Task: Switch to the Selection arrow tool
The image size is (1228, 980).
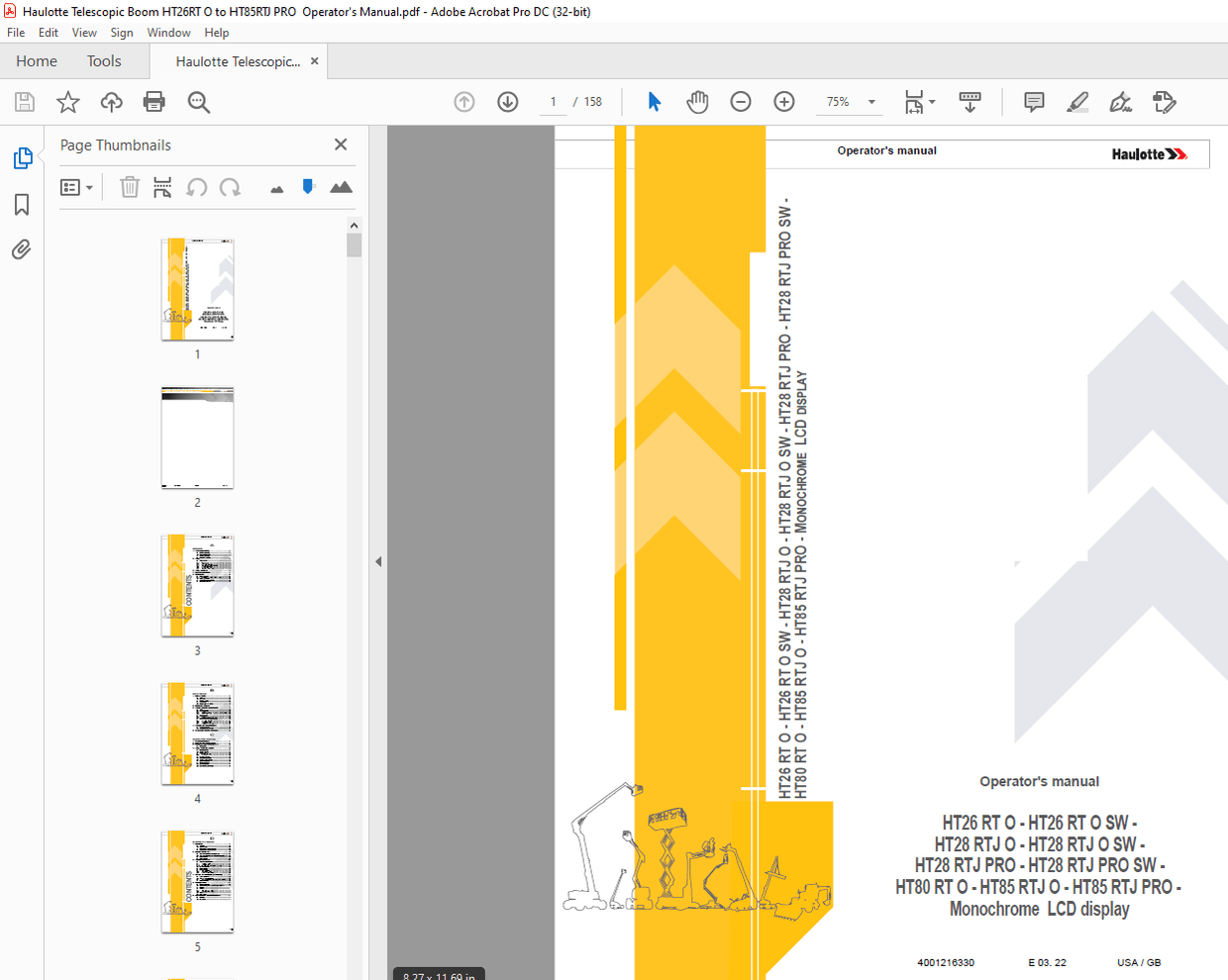Action: coord(654,101)
